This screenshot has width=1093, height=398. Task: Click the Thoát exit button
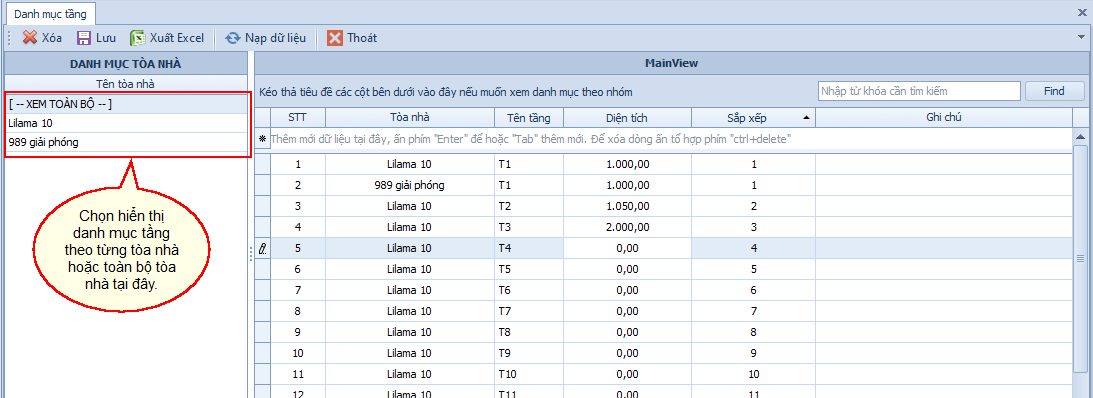[352, 38]
